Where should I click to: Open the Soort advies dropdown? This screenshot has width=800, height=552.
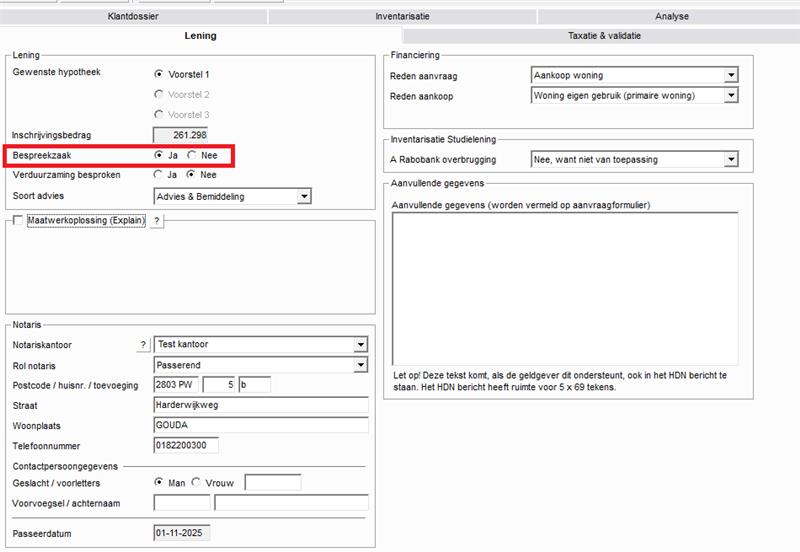pos(304,196)
